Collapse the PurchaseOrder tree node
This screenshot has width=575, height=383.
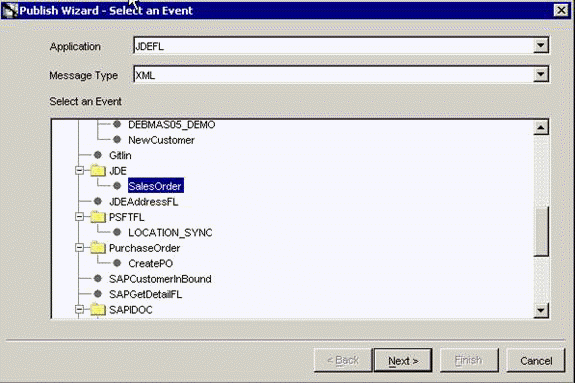(x=79, y=248)
